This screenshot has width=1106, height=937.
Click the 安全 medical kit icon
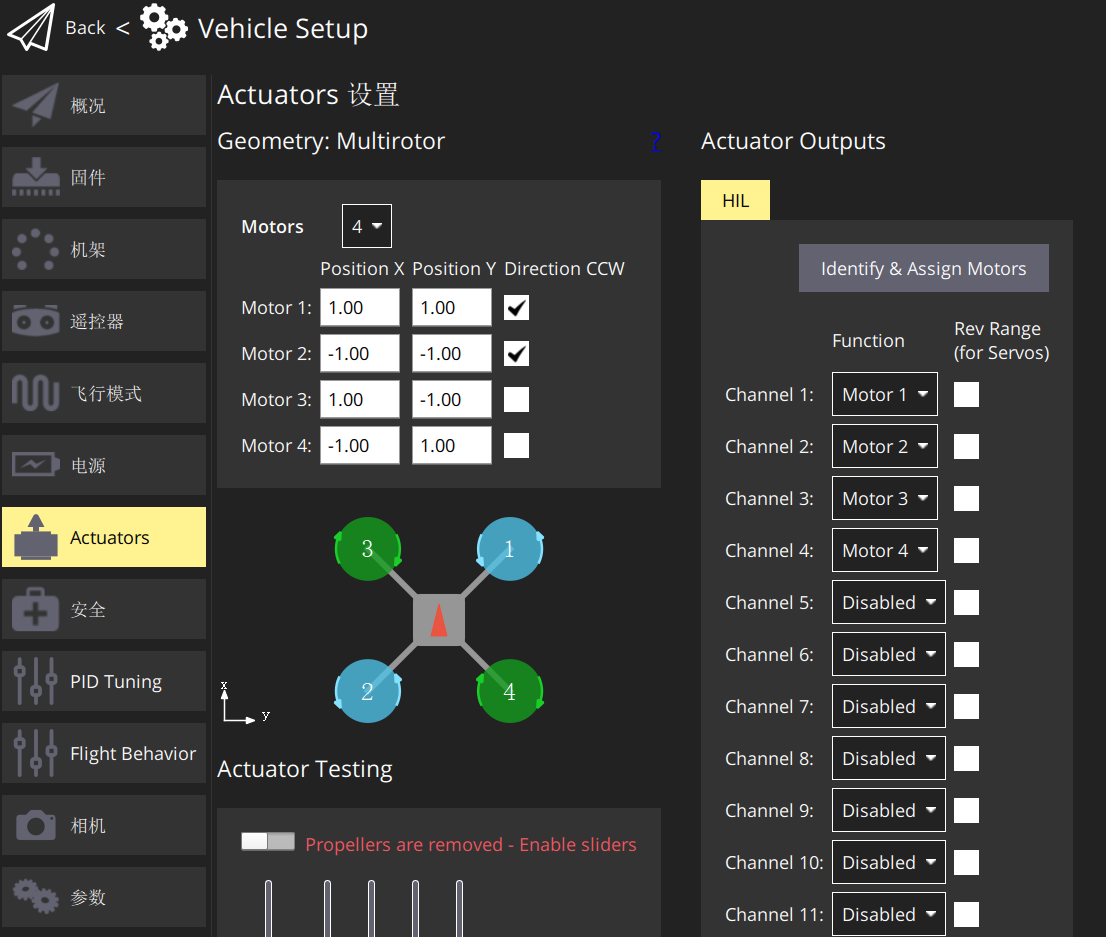point(35,609)
